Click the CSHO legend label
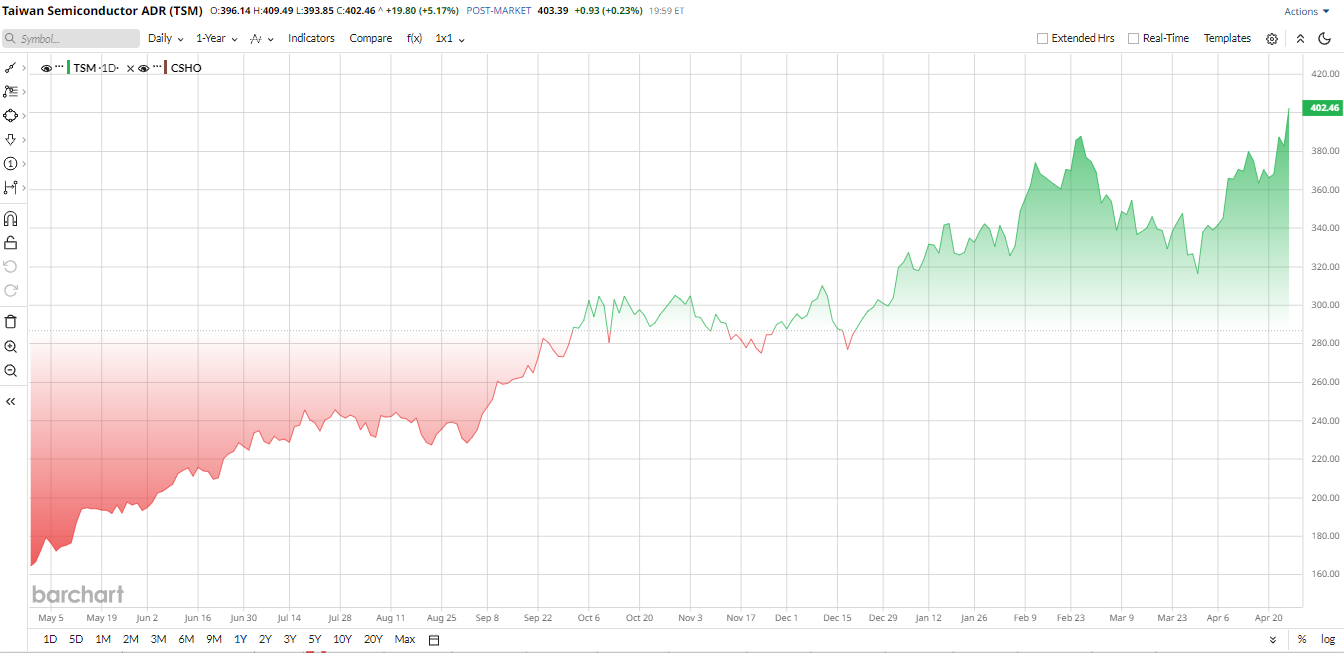 coord(186,68)
